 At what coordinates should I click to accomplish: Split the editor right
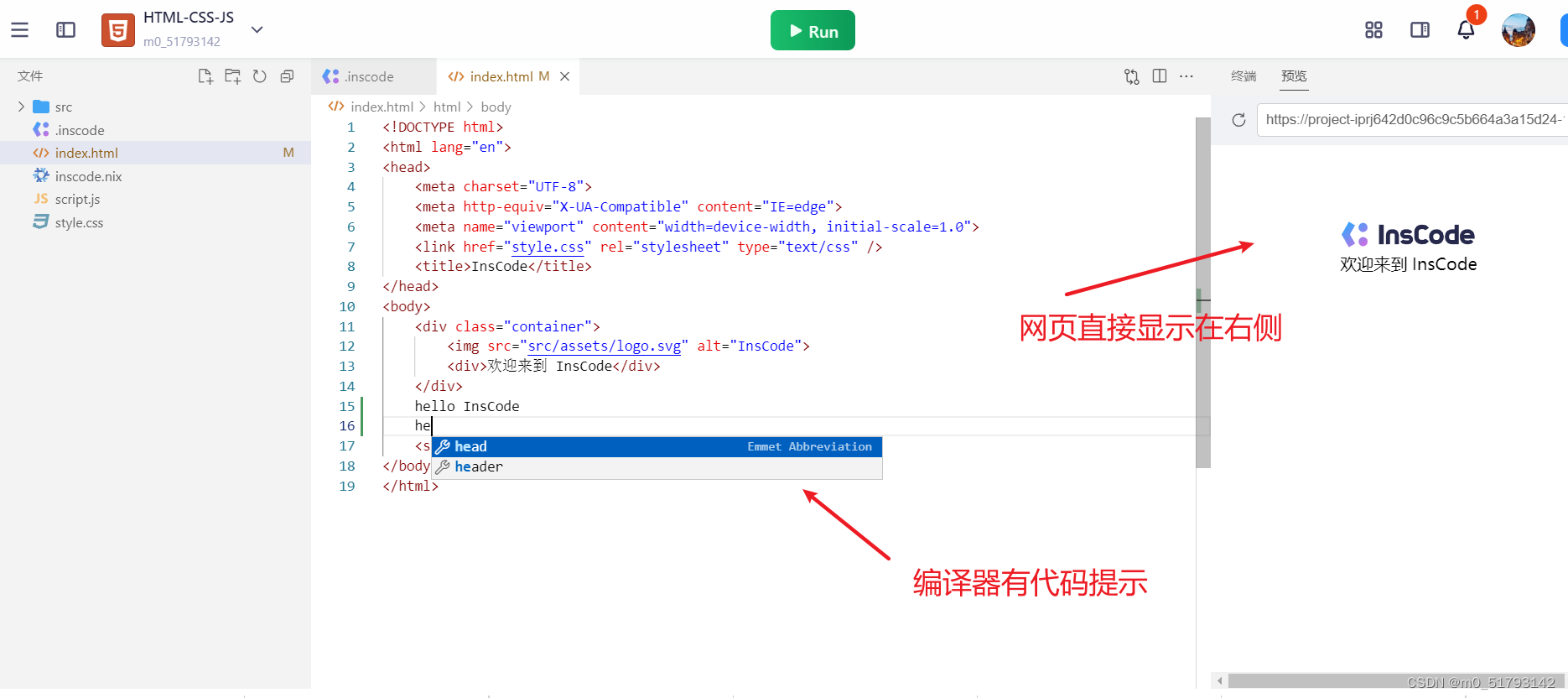(1159, 76)
